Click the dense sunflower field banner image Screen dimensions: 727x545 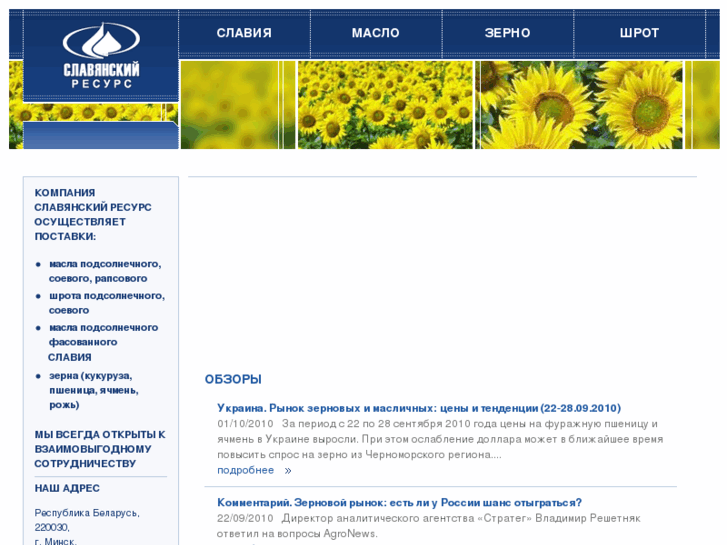point(385,105)
